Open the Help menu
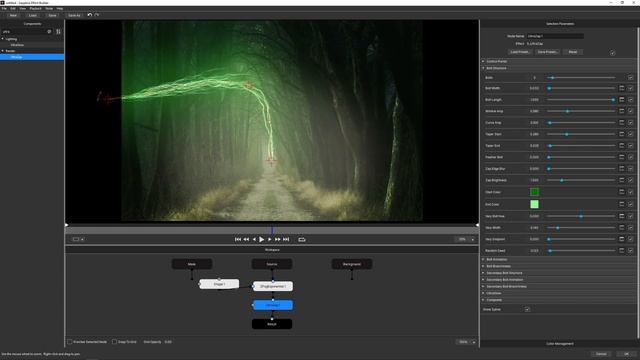The height and width of the screenshot is (360, 640). tap(60, 8)
